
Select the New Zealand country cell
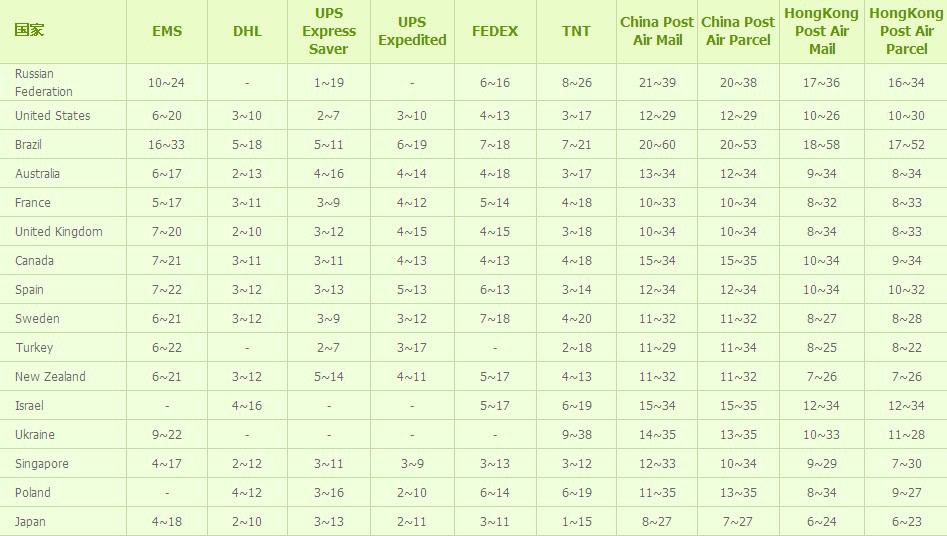coord(50,377)
